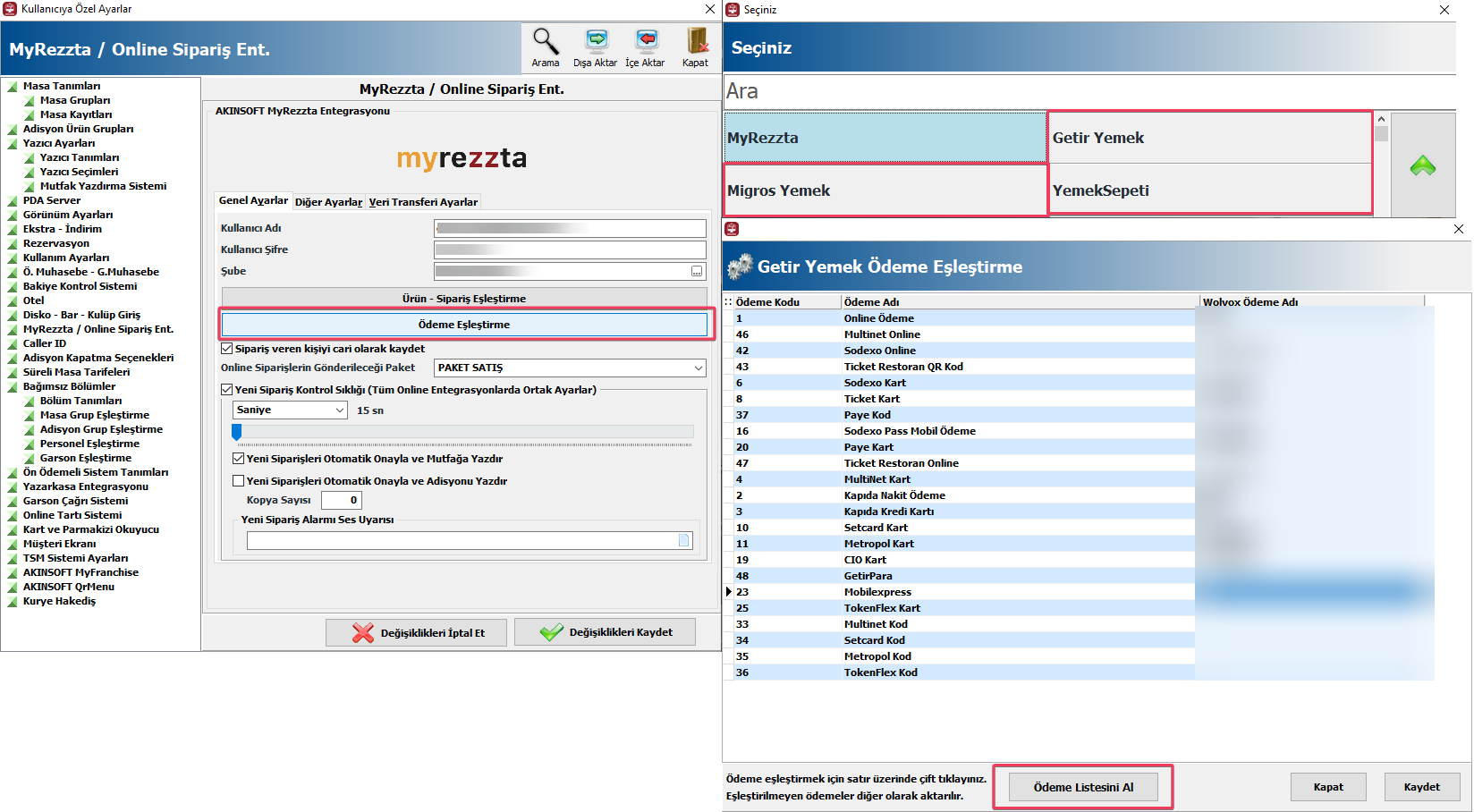This screenshot has width=1474, height=812.
Task: Adjust the order check frequency slider handle
Action: (237, 432)
